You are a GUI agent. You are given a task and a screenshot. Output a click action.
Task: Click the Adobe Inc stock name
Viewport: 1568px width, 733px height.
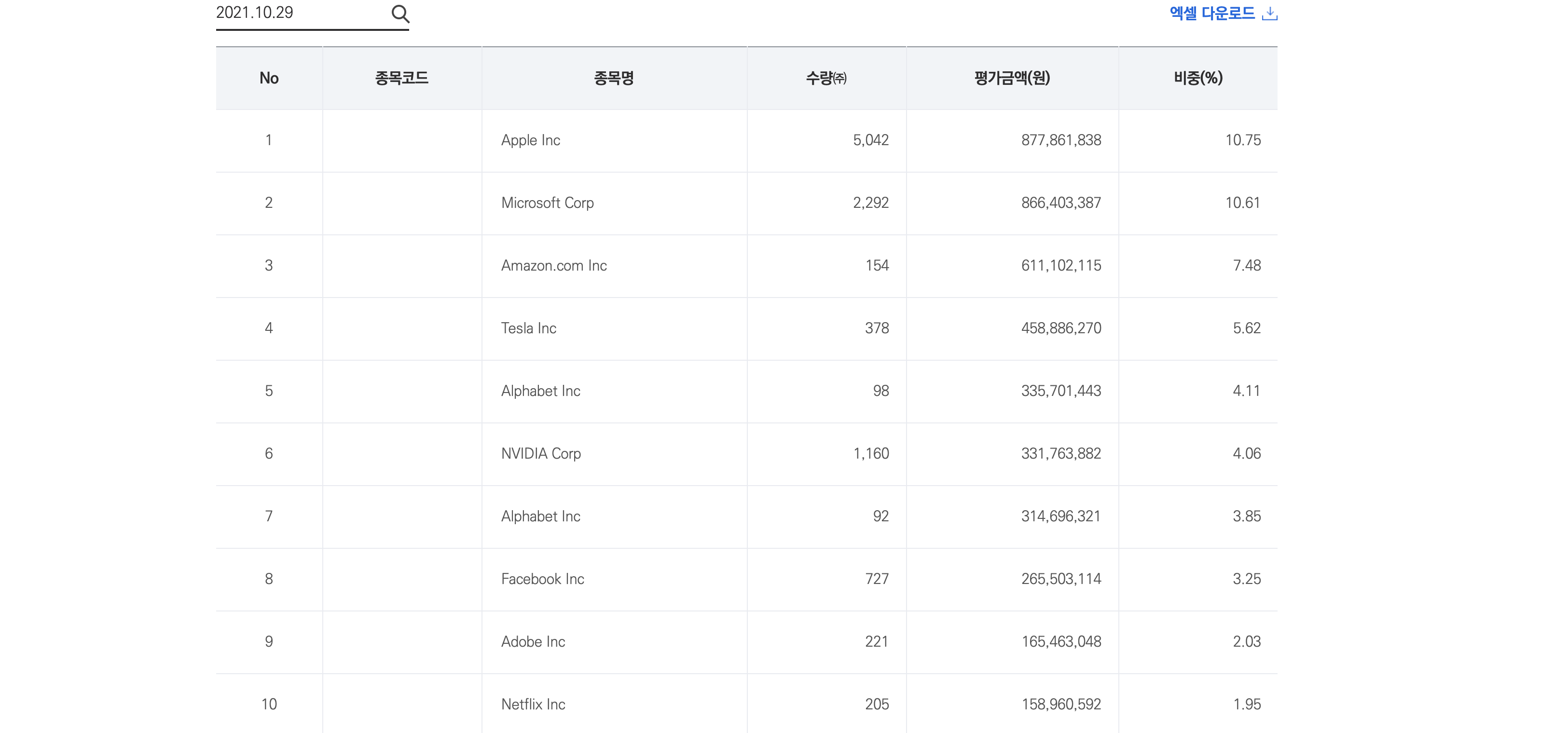[533, 642]
